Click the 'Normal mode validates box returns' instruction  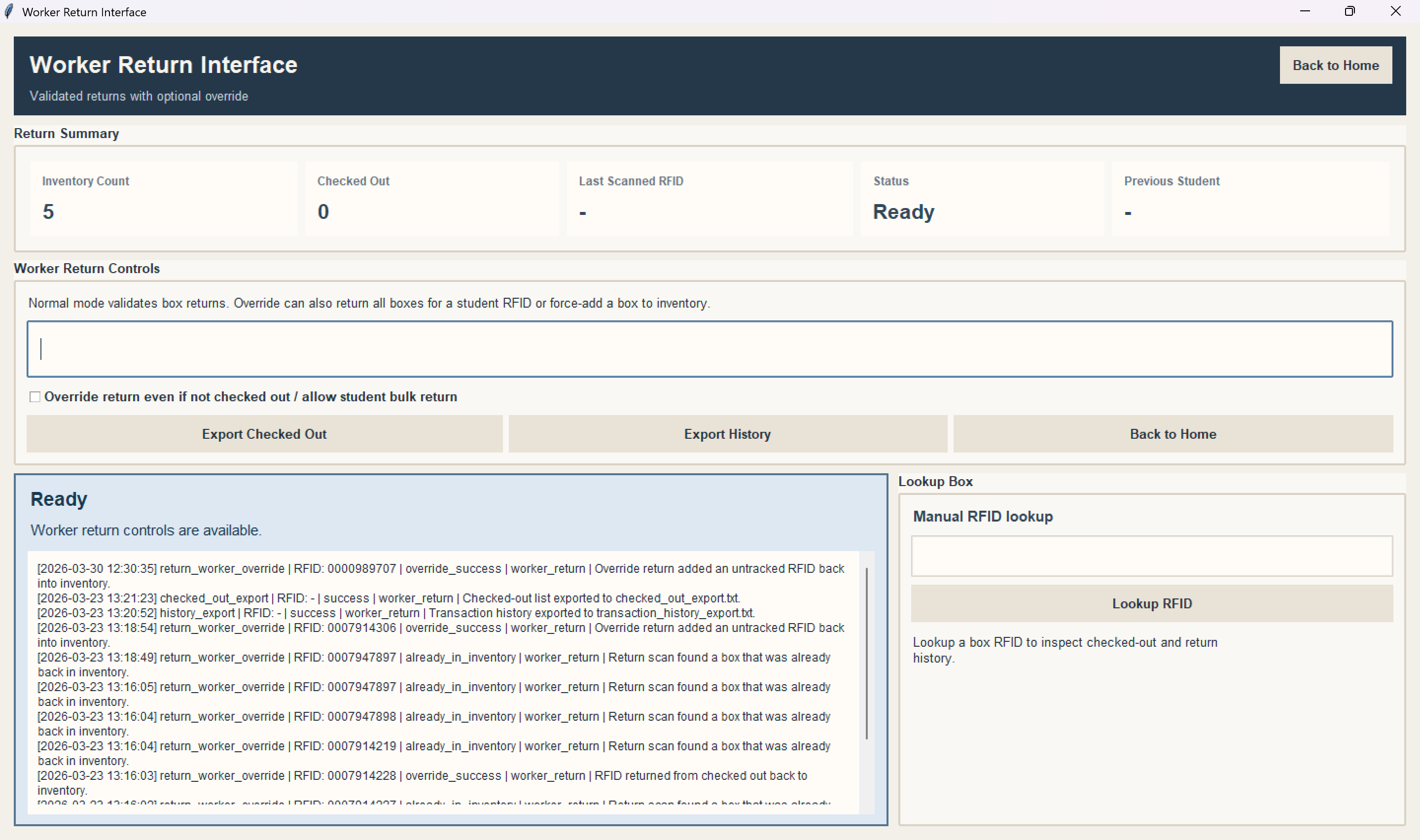coord(369,303)
